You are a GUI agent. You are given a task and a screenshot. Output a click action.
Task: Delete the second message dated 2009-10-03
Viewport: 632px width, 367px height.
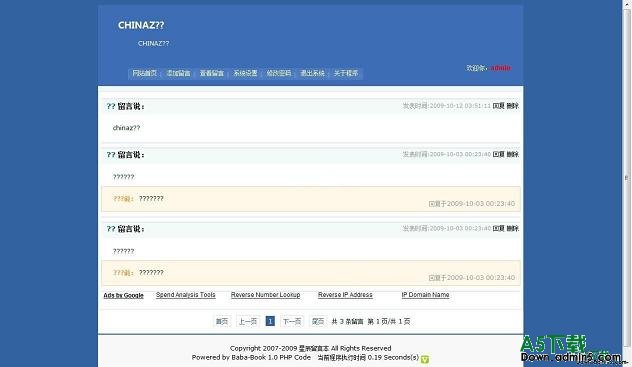pos(513,154)
